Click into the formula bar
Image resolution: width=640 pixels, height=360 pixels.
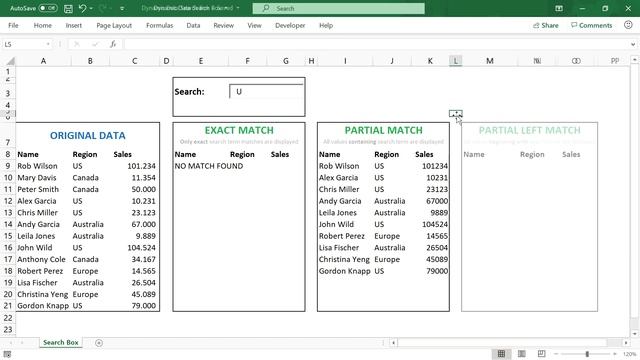coord(376,44)
